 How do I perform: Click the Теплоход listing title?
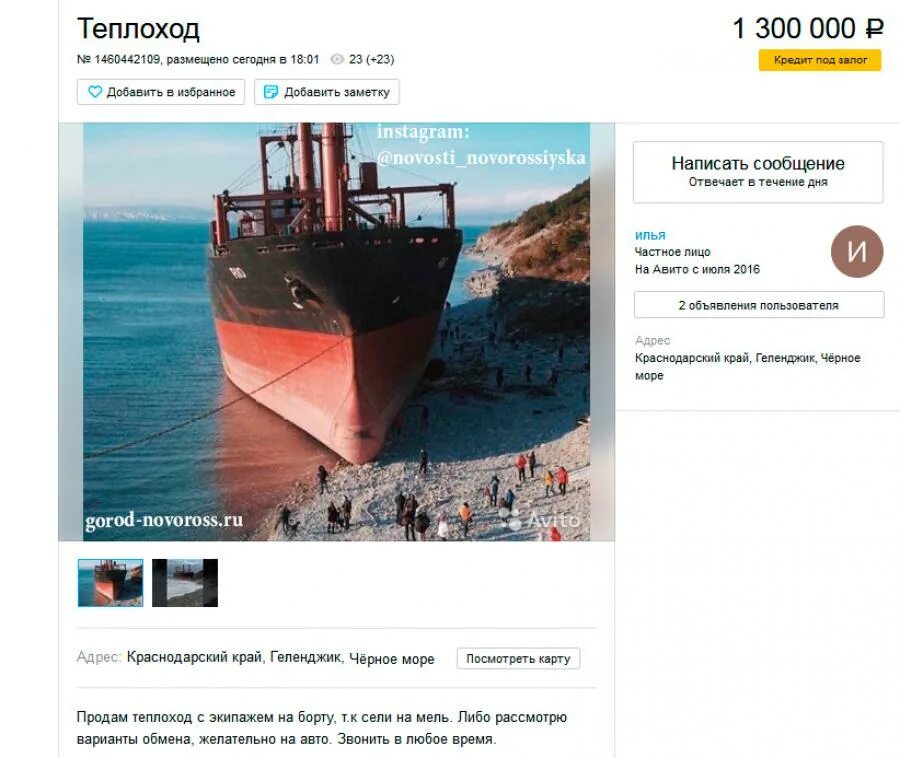(138, 28)
